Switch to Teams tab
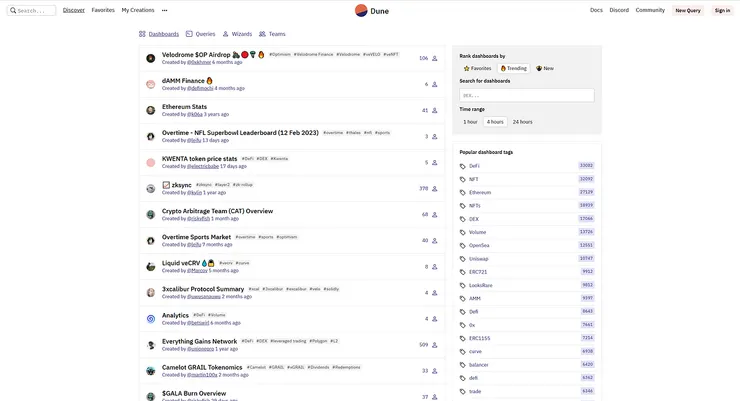 click(x=272, y=34)
